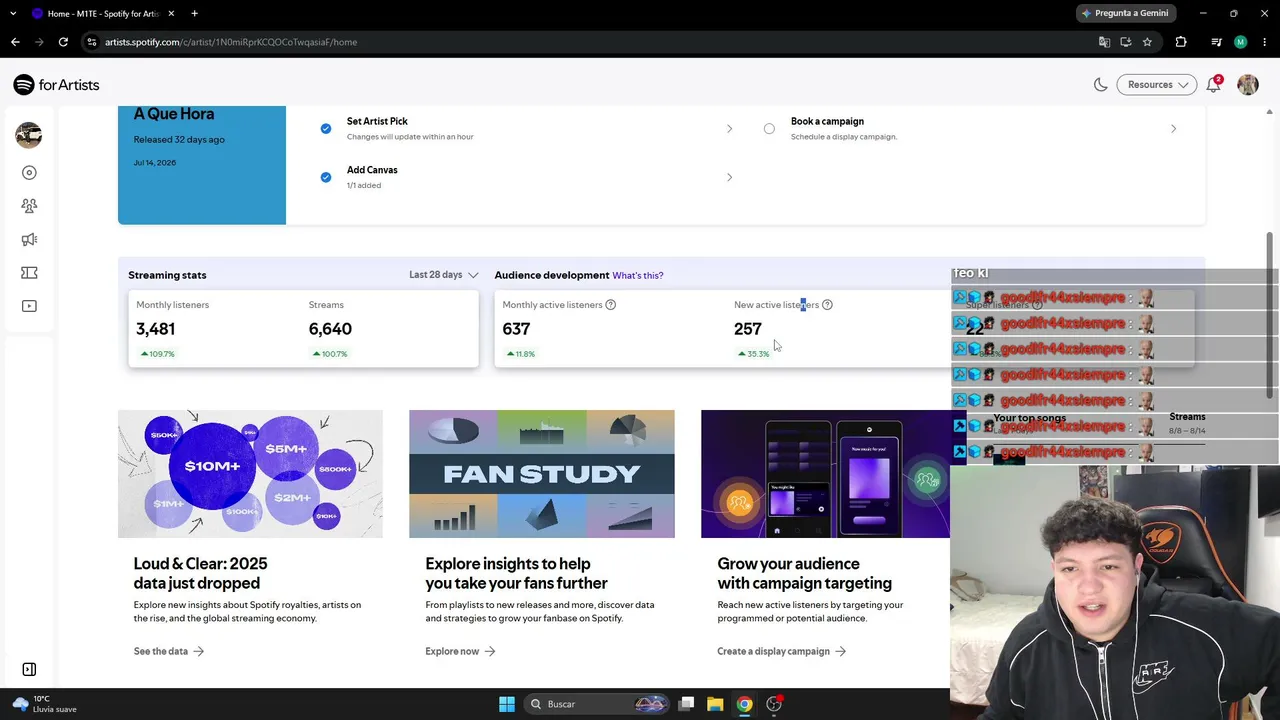The height and width of the screenshot is (720, 1280).
Task: Open the account profile avatar in header
Action: [x=1247, y=85]
